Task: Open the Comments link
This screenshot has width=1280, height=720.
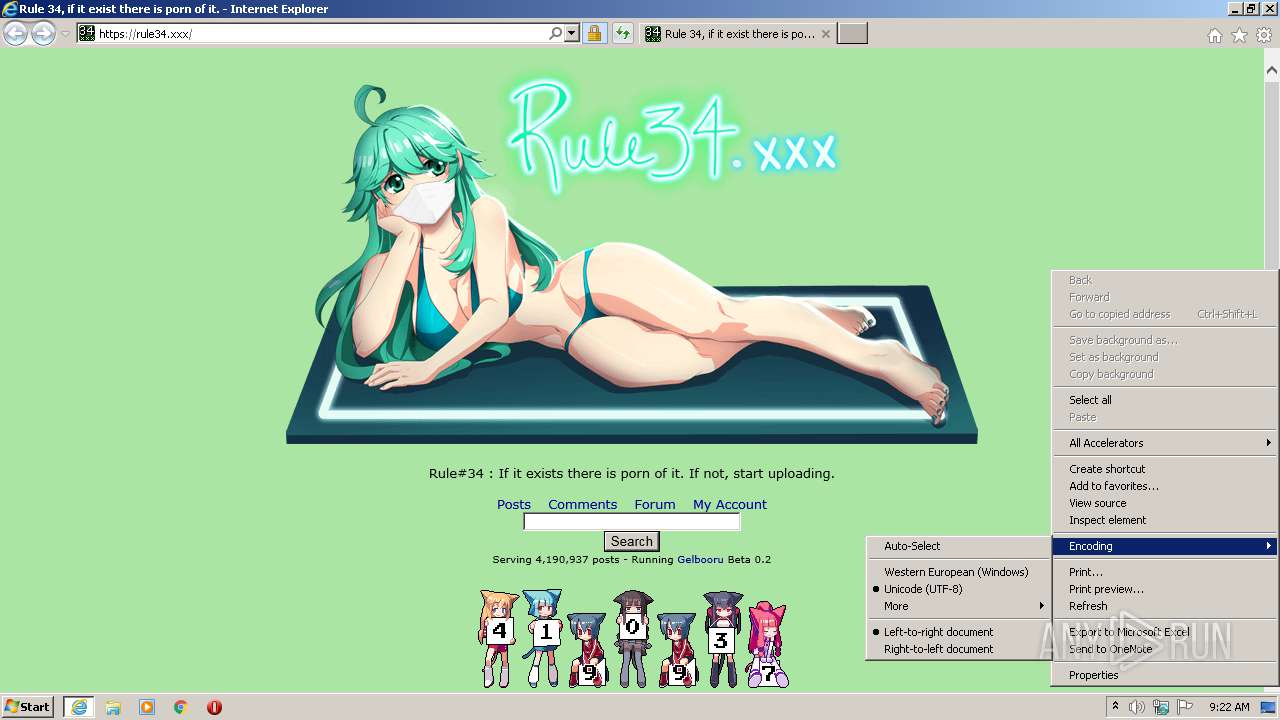Action: click(x=582, y=504)
